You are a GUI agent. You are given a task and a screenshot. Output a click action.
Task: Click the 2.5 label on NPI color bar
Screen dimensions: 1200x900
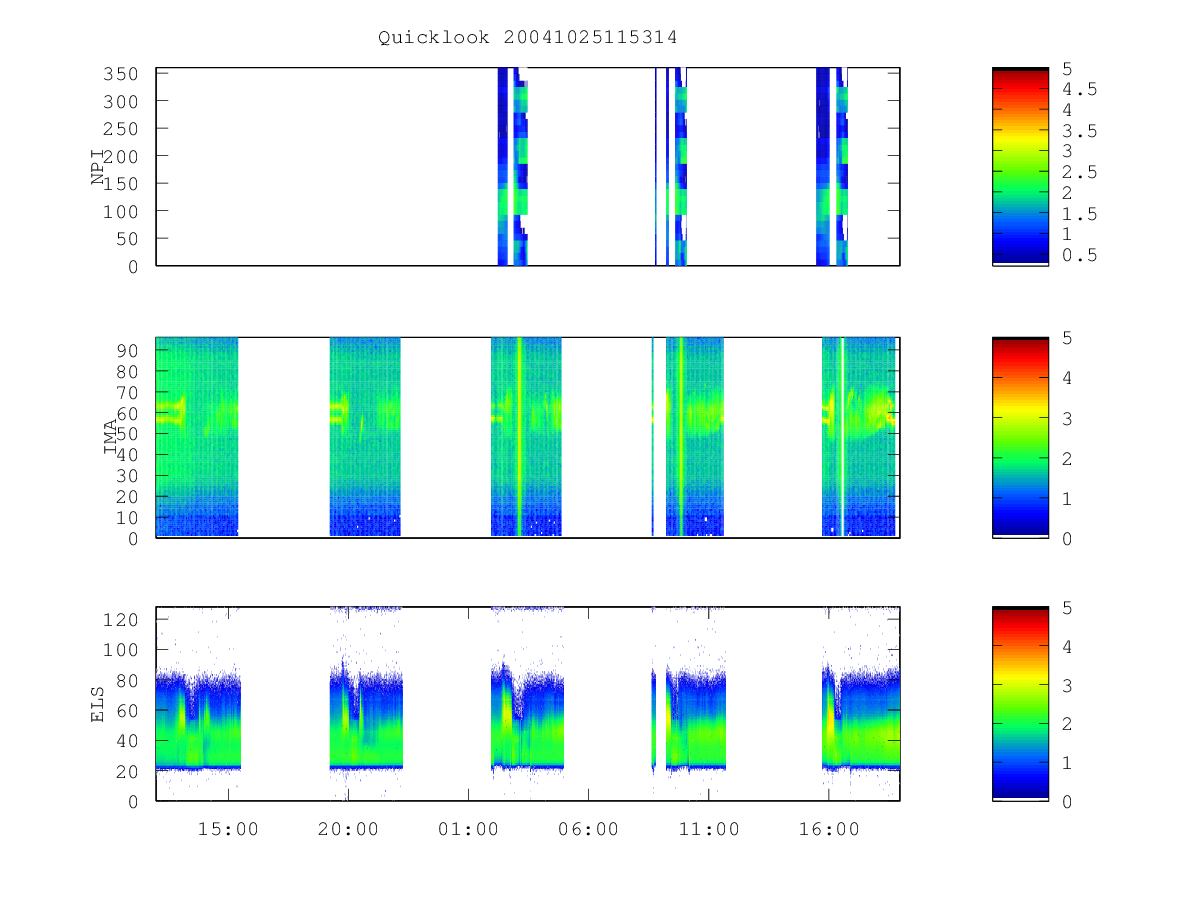coord(1079,172)
